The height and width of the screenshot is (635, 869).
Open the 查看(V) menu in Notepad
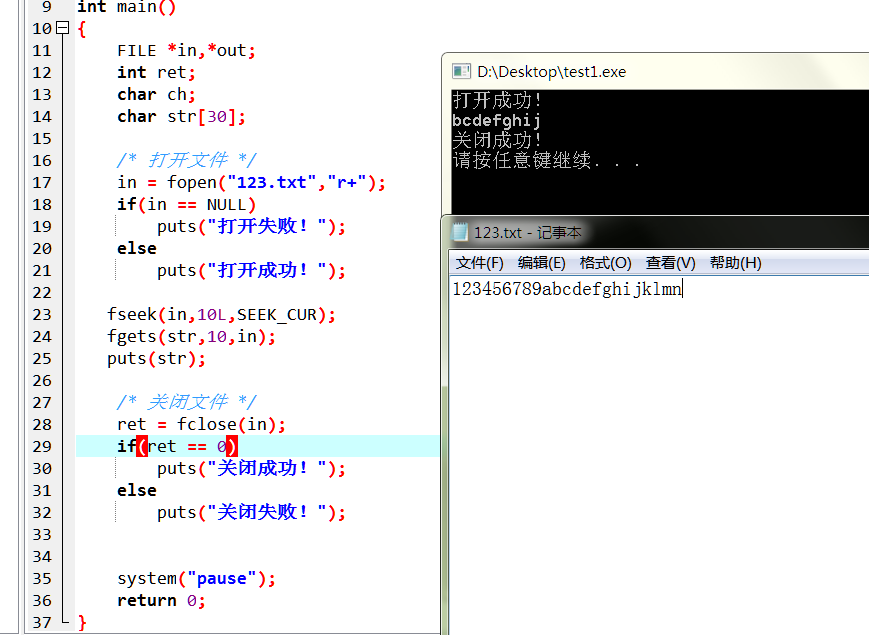pyautogui.click(x=668, y=262)
